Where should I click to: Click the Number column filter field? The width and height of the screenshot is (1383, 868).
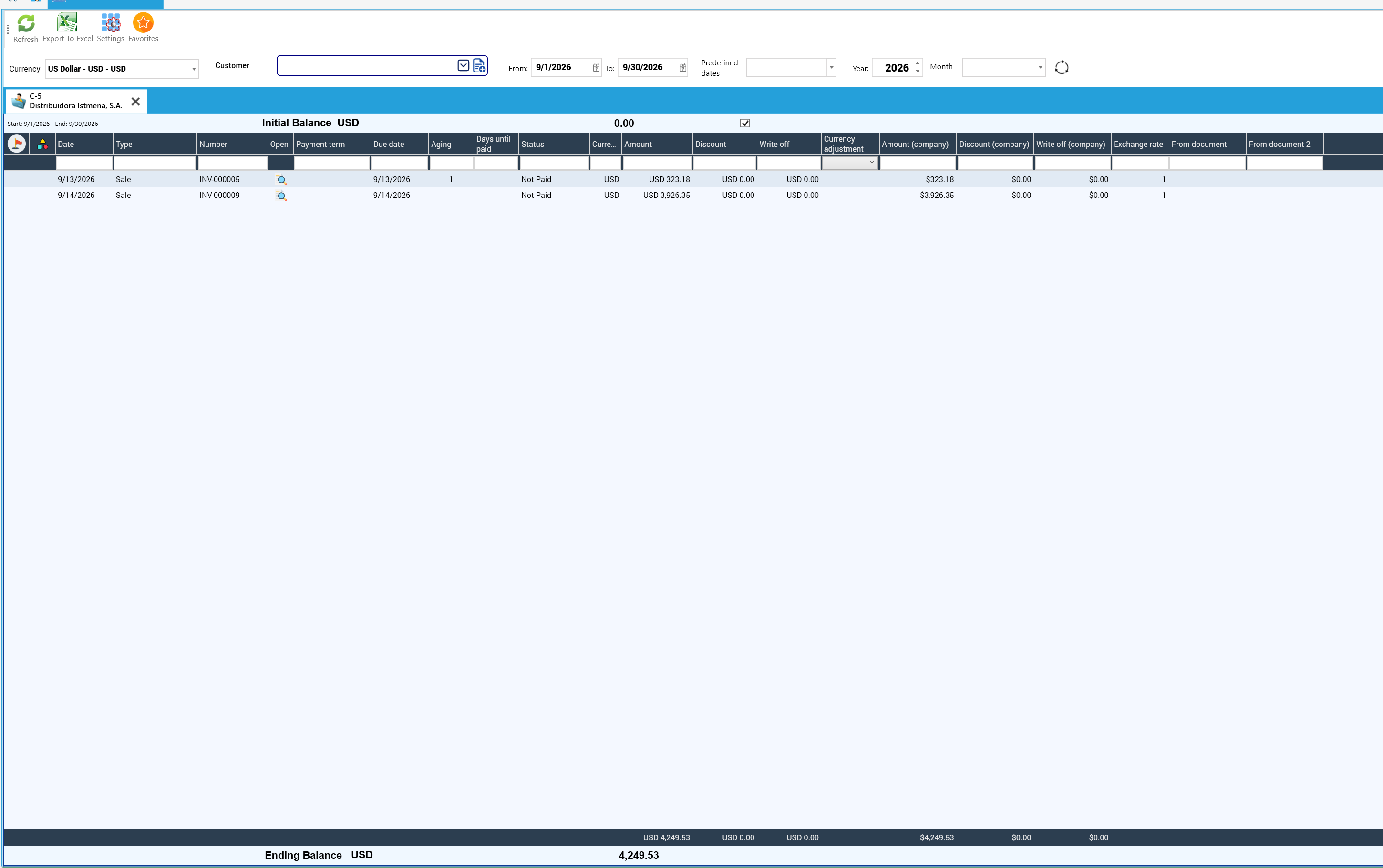click(x=232, y=163)
